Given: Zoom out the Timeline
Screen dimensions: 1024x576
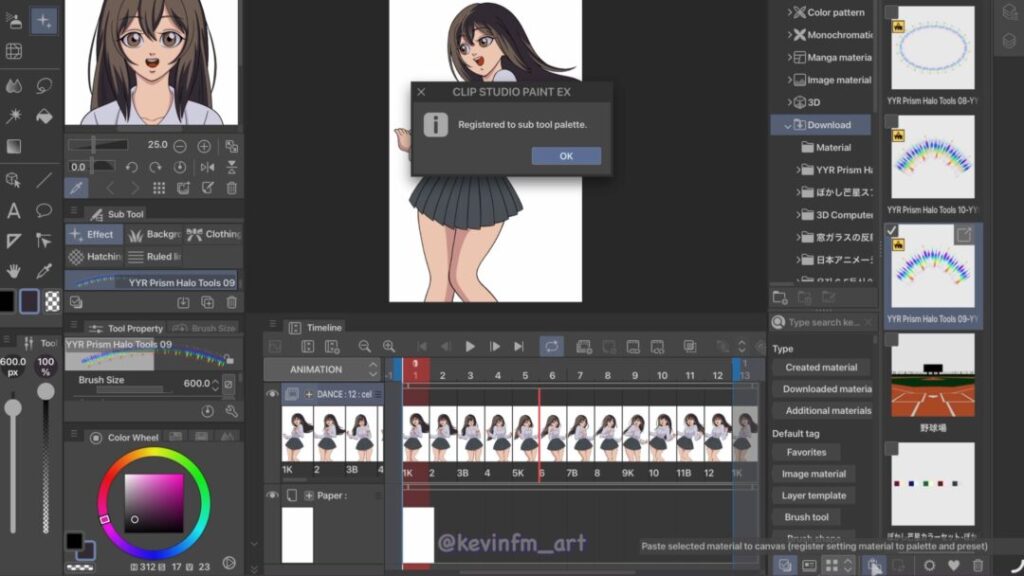Looking at the screenshot, I should (x=364, y=347).
